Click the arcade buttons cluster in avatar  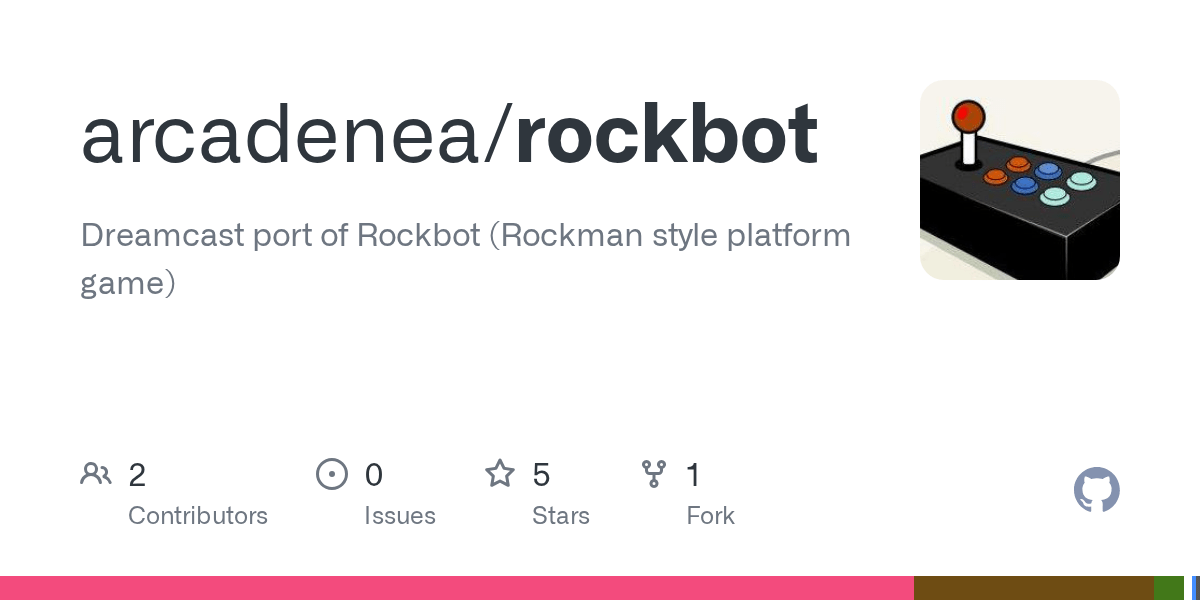point(1040,179)
